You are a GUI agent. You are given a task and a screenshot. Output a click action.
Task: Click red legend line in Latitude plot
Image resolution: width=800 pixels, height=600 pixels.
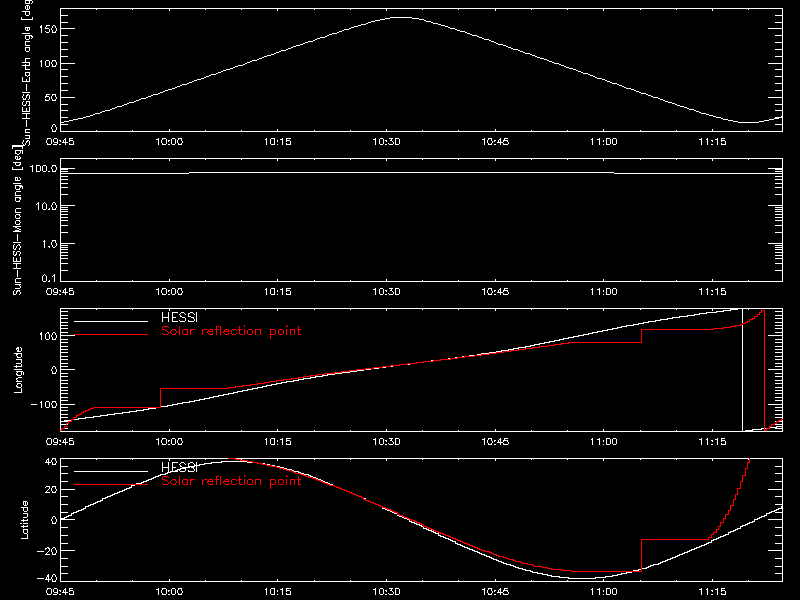coord(111,485)
